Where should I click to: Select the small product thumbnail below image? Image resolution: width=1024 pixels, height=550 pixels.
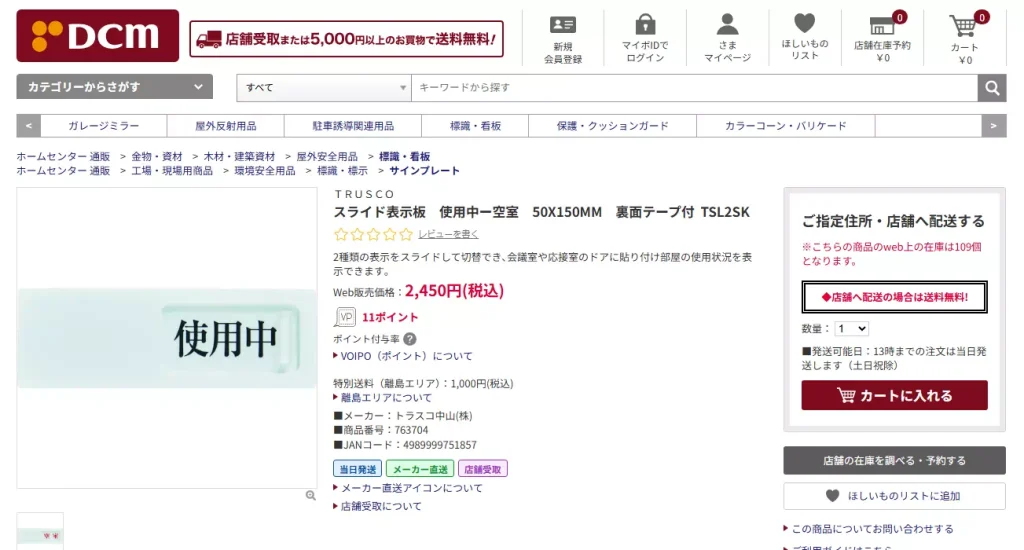tap(40, 531)
